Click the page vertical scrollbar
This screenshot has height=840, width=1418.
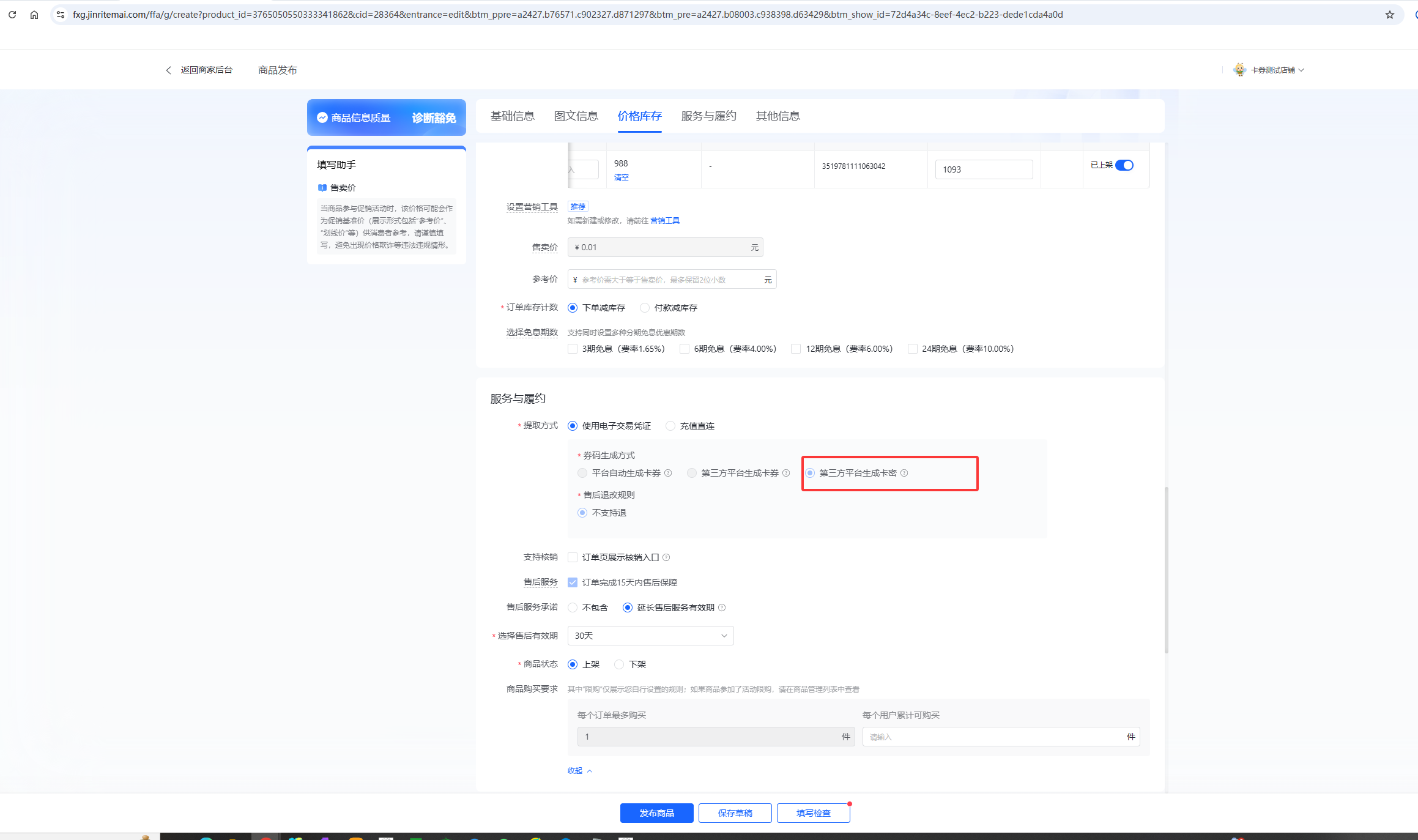click(x=1166, y=569)
